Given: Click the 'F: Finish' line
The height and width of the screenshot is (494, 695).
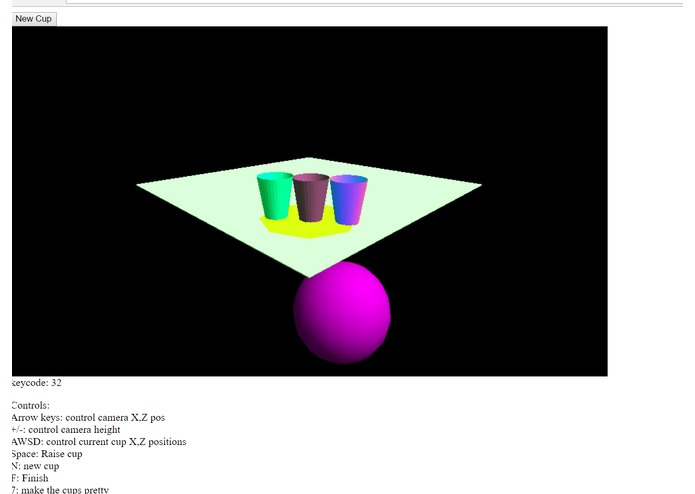Looking at the screenshot, I should pos(30,478).
